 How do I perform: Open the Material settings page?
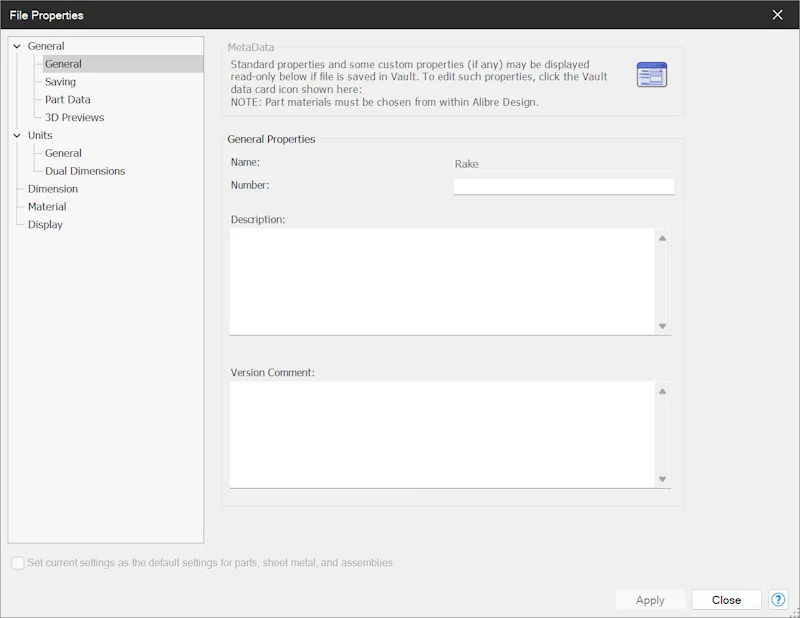47,207
